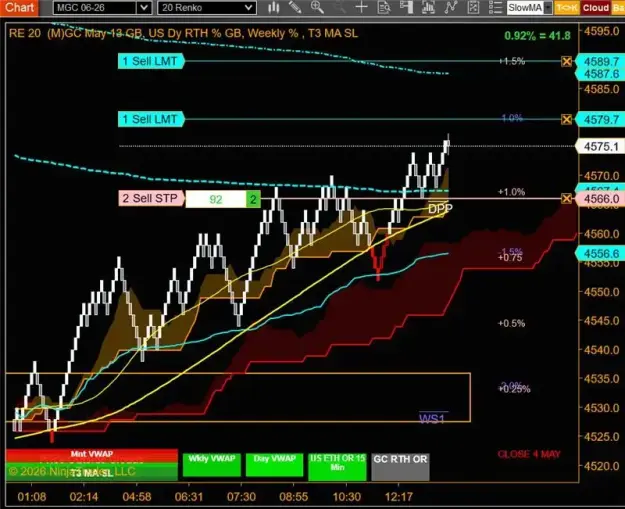Click the CLOSE 4 MAY label

point(529,454)
